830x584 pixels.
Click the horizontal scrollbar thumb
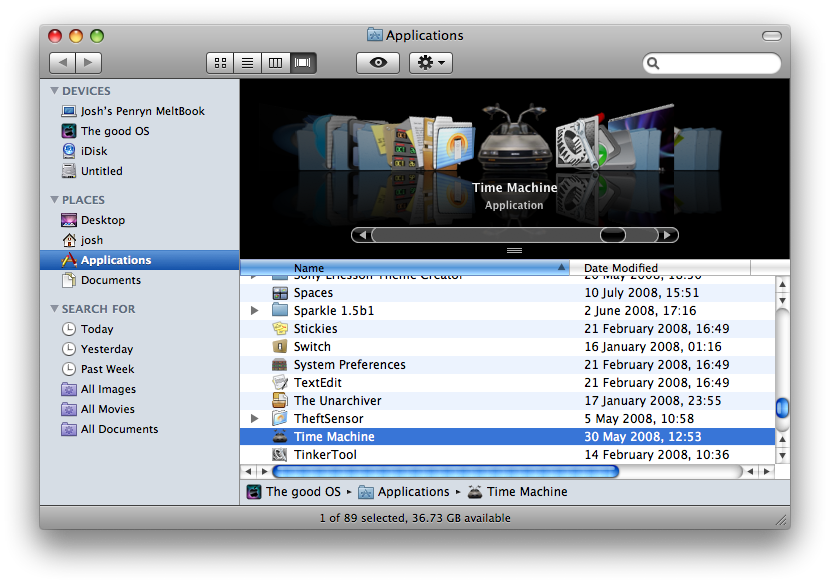(x=446, y=471)
